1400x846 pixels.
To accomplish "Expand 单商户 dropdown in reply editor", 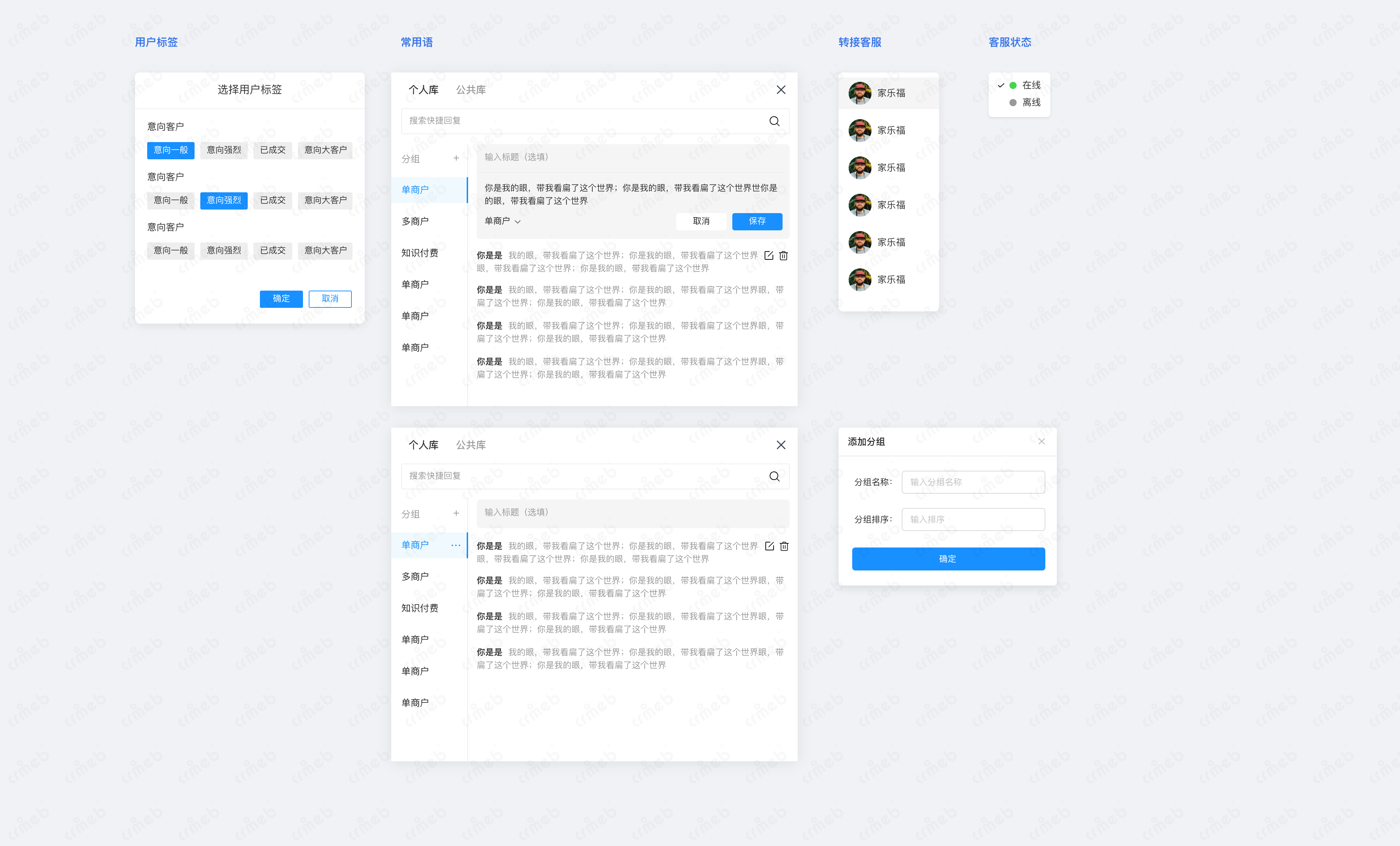I will 502,221.
